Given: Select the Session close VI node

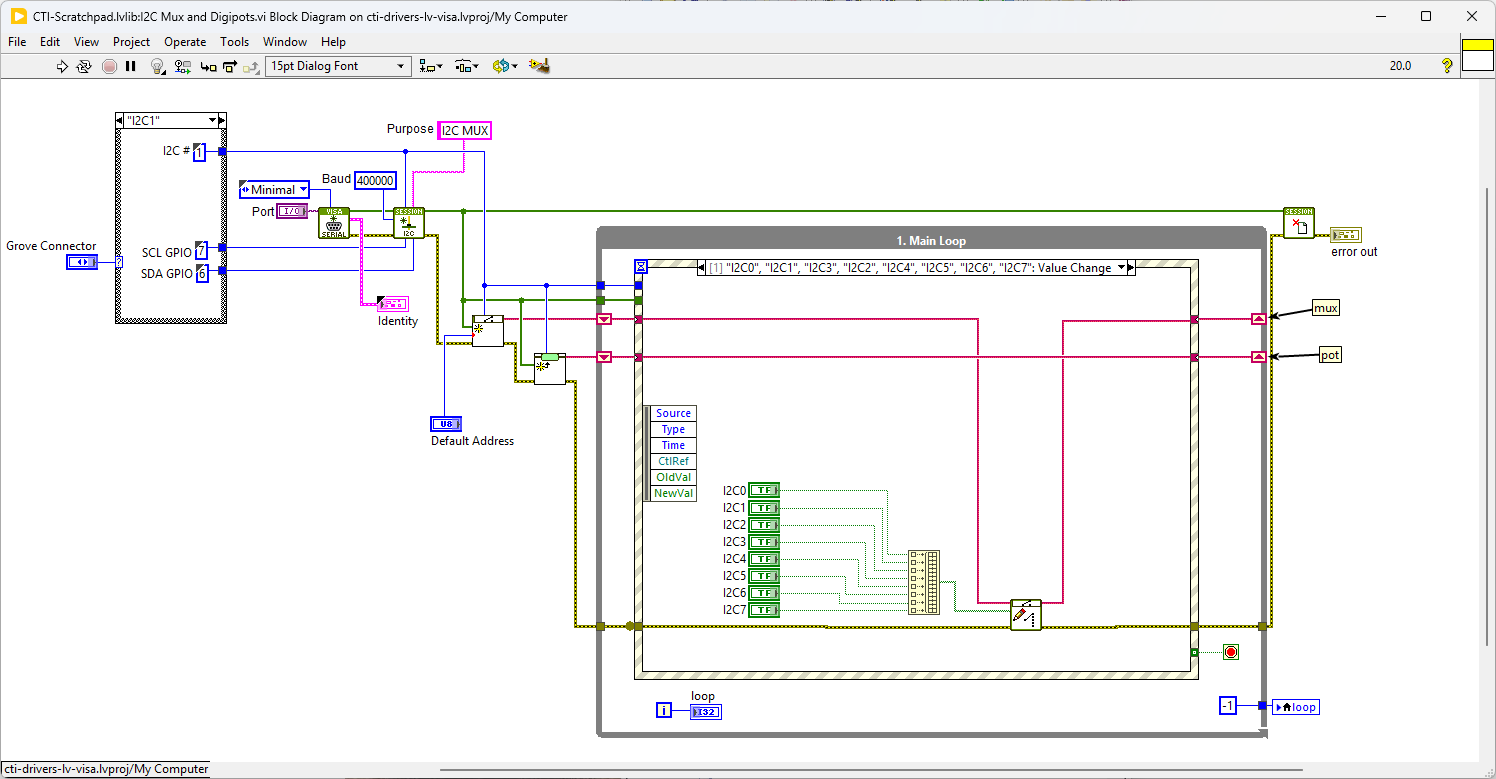Looking at the screenshot, I should click(x=1299, y=223).
